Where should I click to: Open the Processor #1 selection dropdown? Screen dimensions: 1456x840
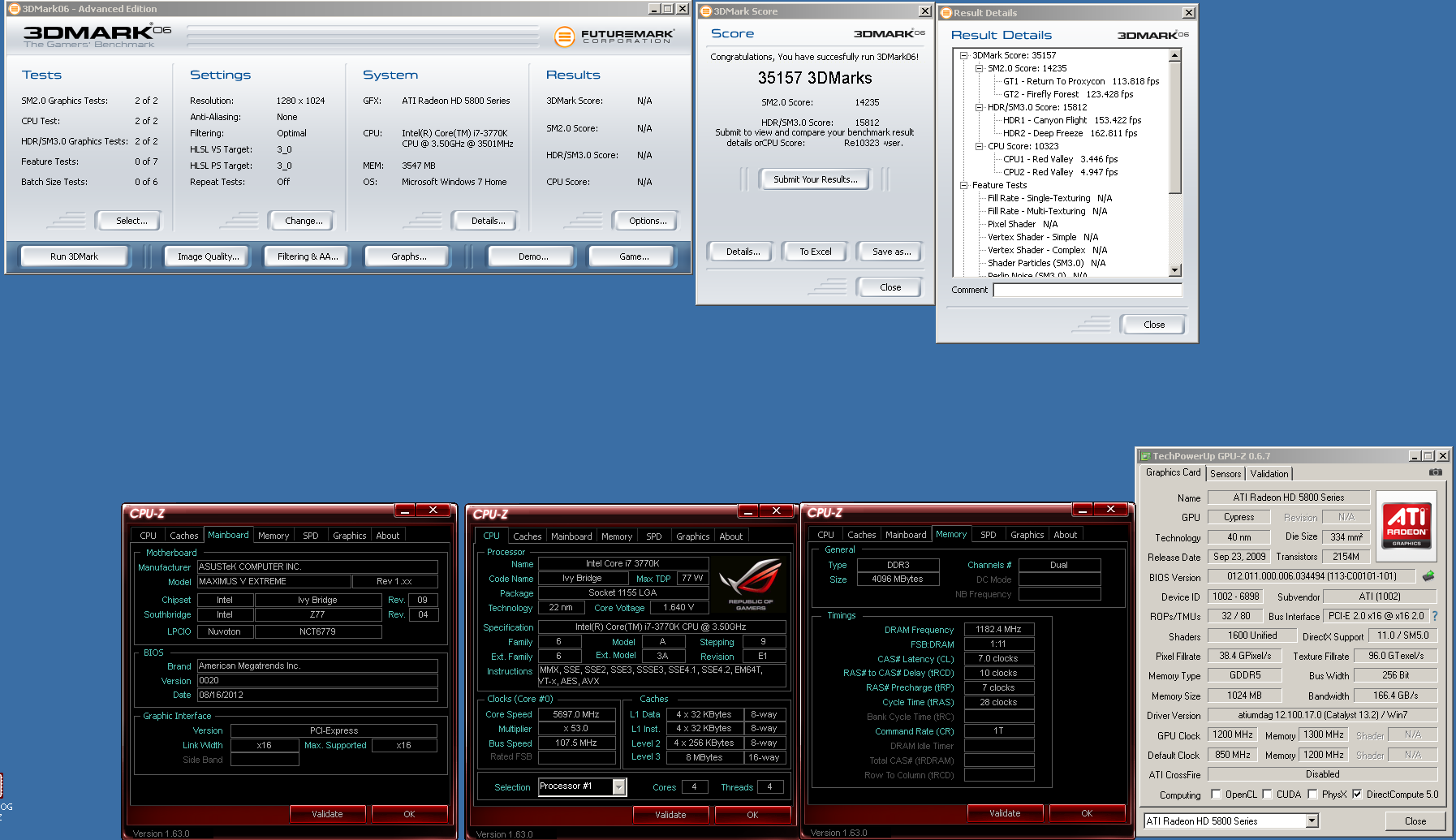[619, 786]
